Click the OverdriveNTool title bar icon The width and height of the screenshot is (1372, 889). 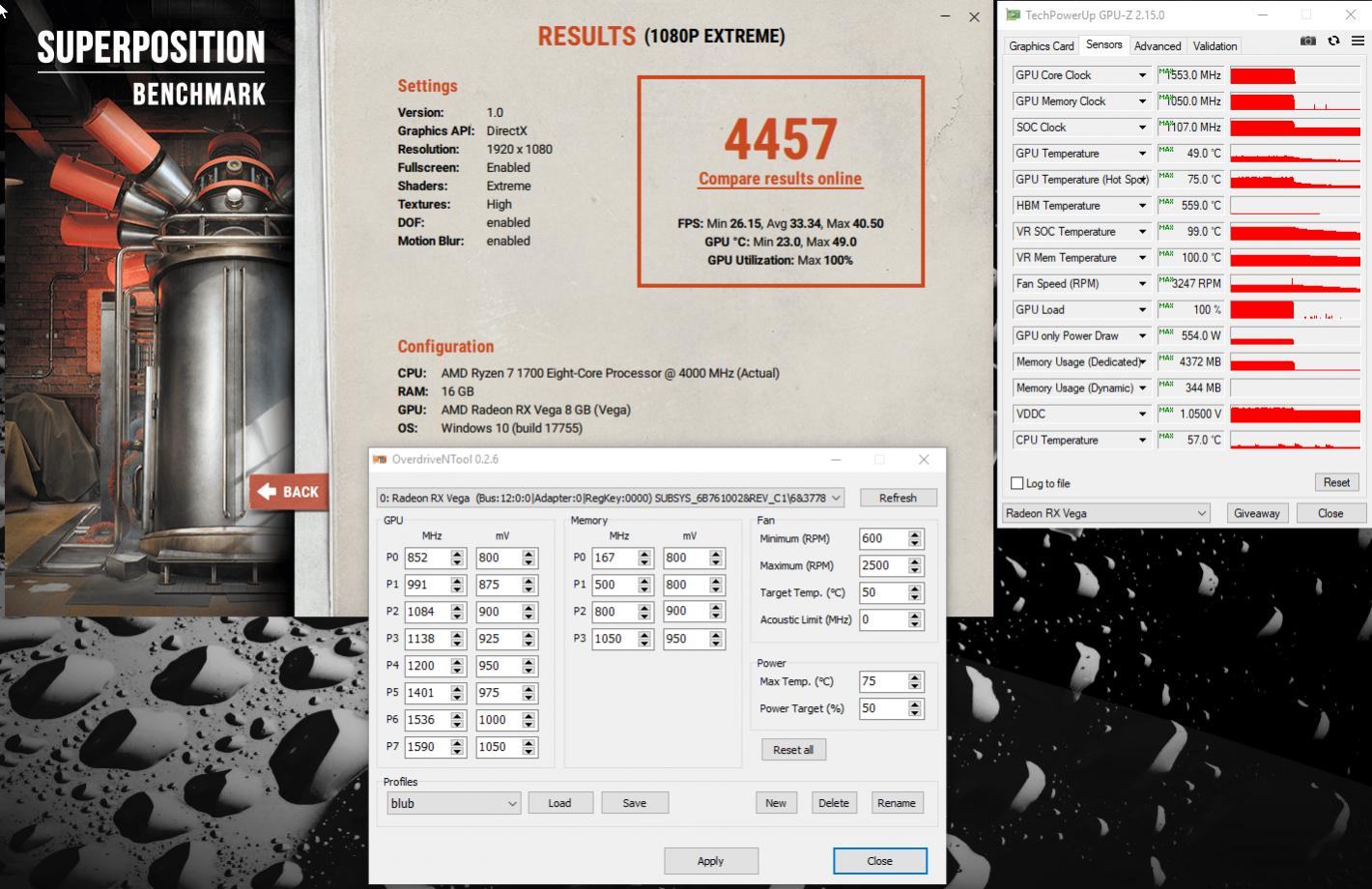pos(380,460)
